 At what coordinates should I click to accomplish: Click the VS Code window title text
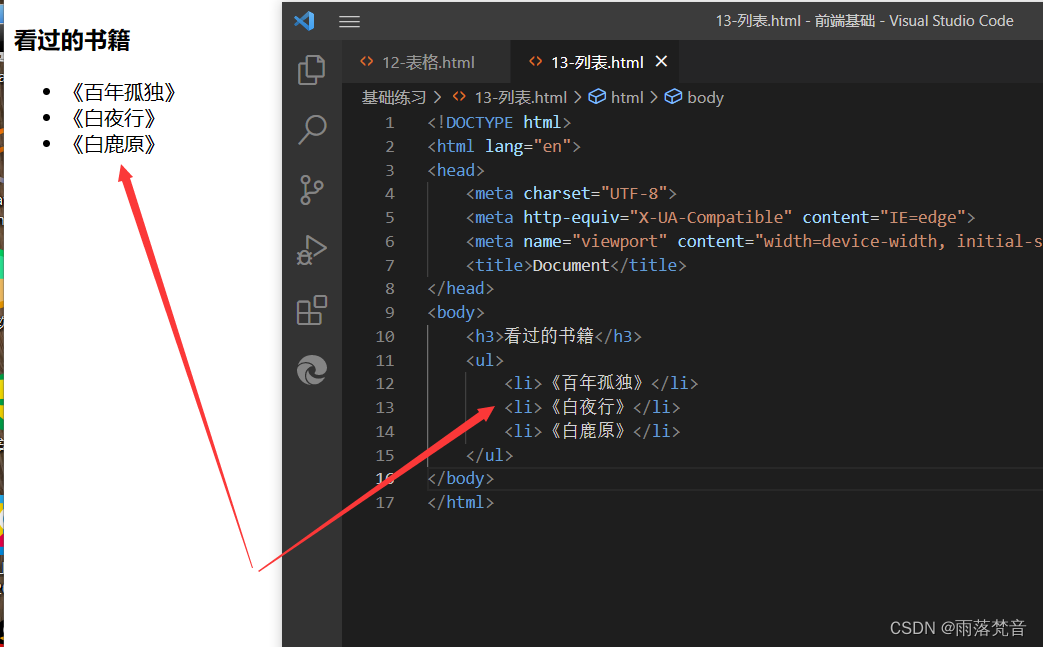coord(864,21)
